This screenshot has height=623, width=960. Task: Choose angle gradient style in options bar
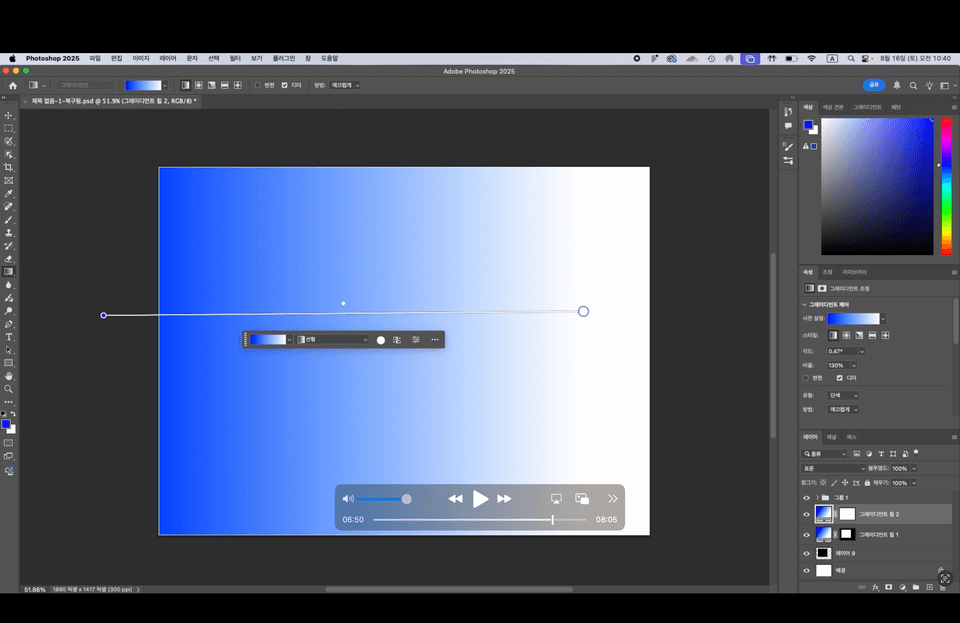[x=211, y=85]
